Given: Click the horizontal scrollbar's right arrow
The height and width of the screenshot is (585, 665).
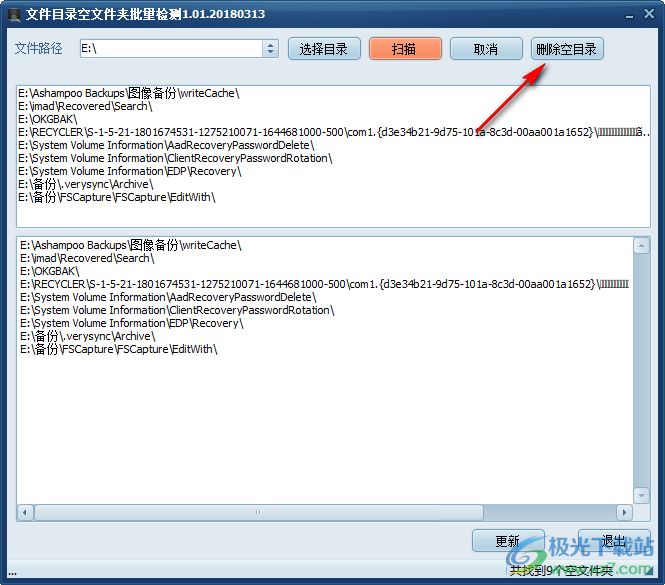Looking at the screenshot, I should tap(625, 512).
